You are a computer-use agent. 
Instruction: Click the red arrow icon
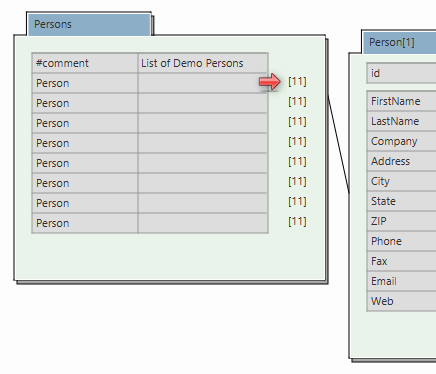pos(270,82)
